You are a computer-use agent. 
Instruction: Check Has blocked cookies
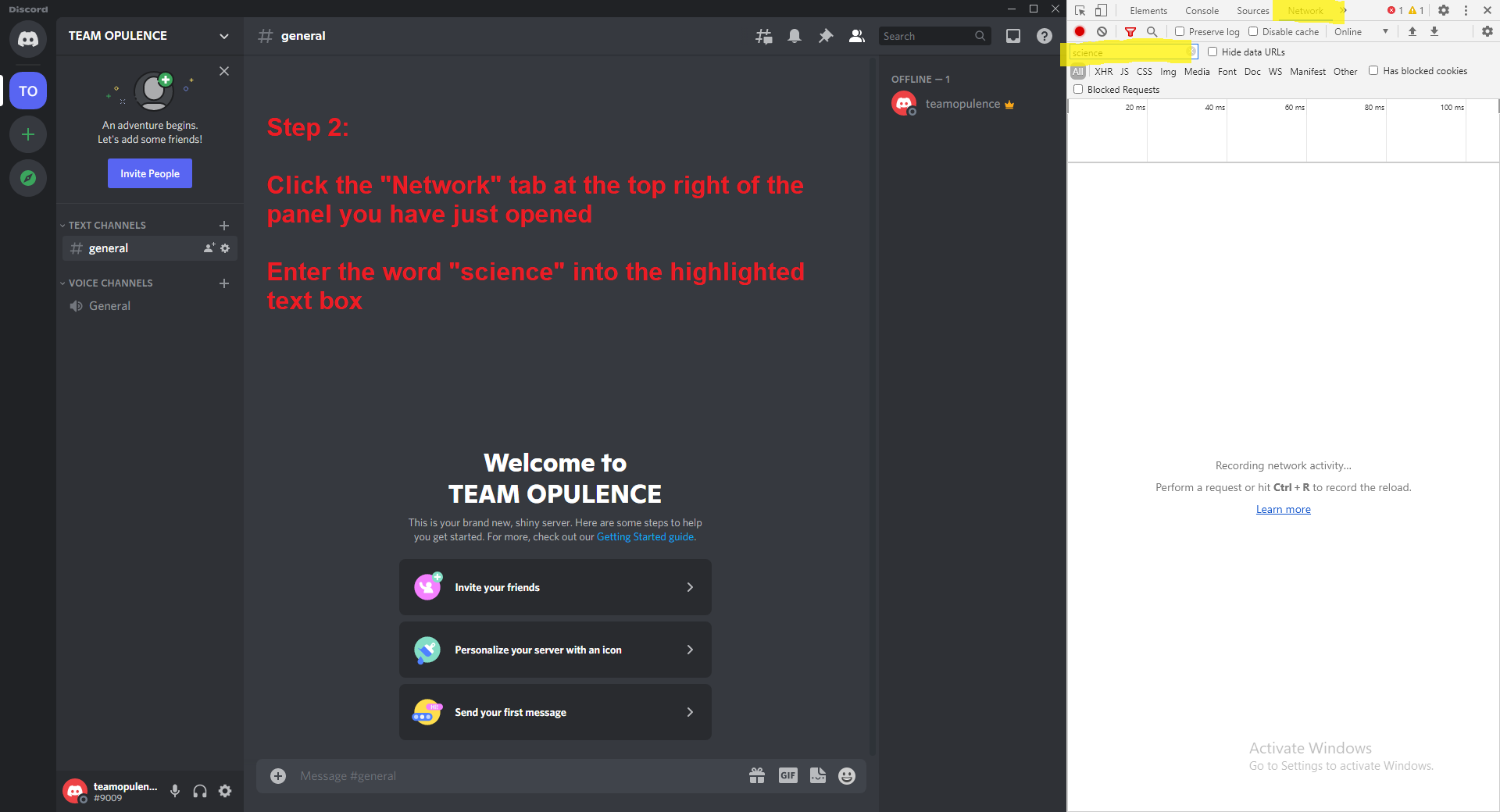[x=1373, y=70]
